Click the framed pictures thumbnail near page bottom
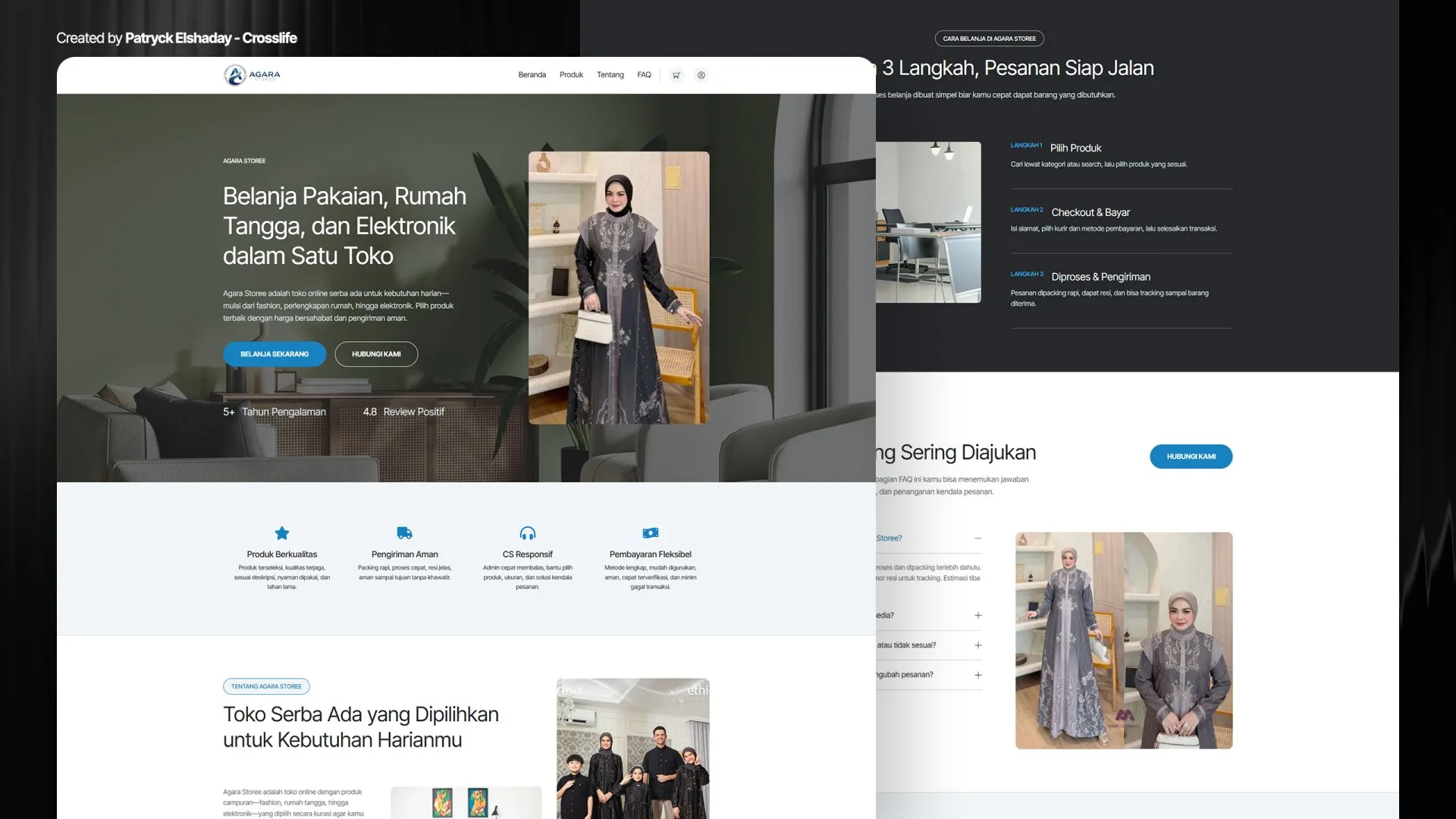This screenshot has width=1456, height=819. click(x=466, y=802)
